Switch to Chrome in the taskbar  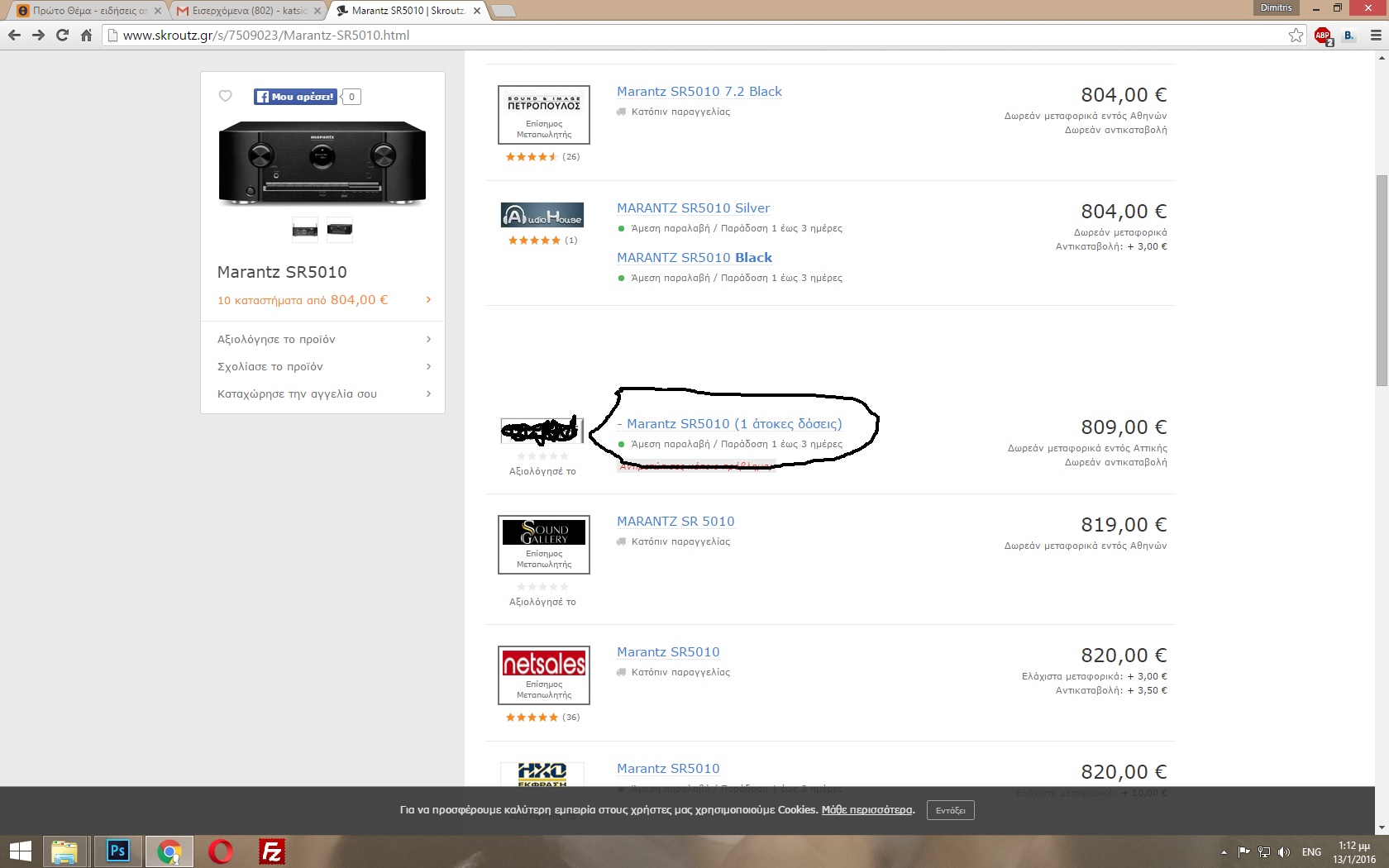tap(169, 851)
